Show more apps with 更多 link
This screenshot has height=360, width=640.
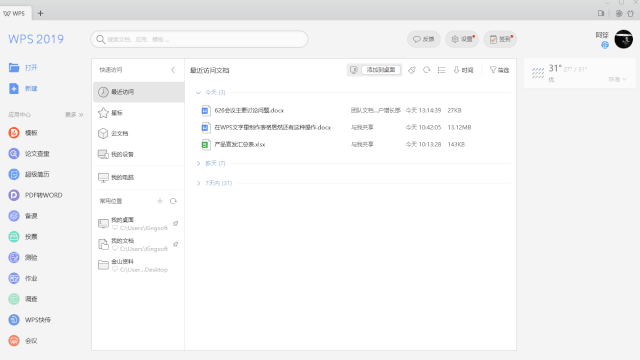(74, 115)
